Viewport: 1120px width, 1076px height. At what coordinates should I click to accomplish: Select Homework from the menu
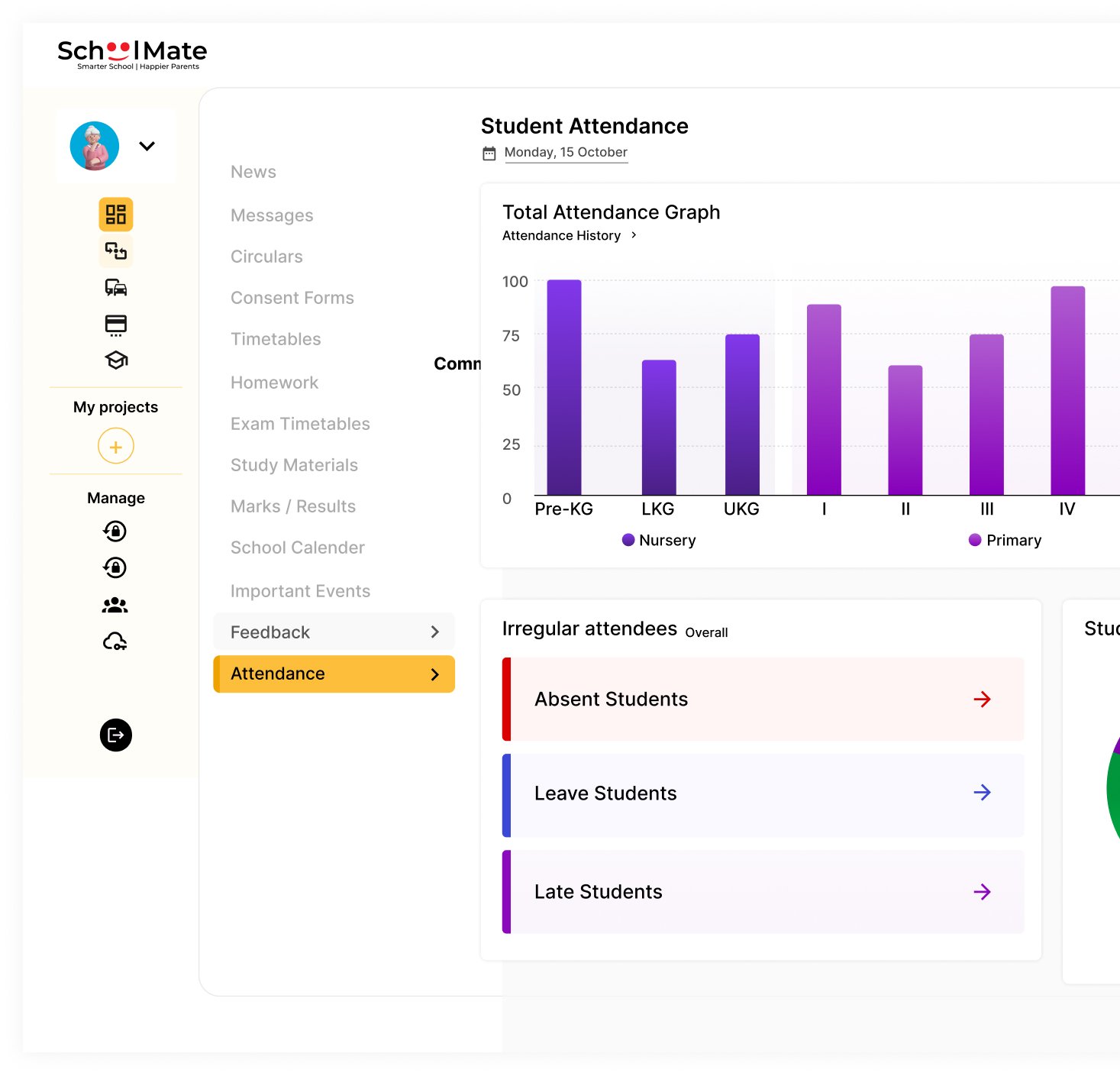274,383
